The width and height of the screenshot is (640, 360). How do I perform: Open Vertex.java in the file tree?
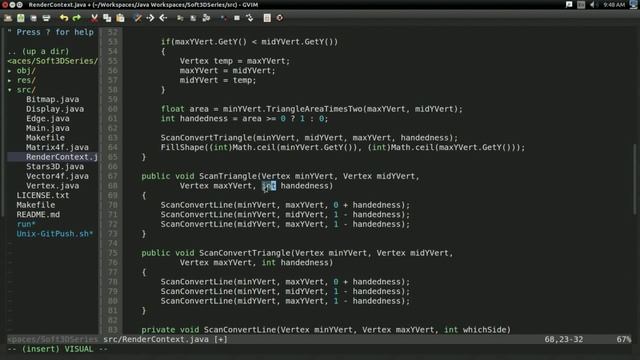[53, 186]
